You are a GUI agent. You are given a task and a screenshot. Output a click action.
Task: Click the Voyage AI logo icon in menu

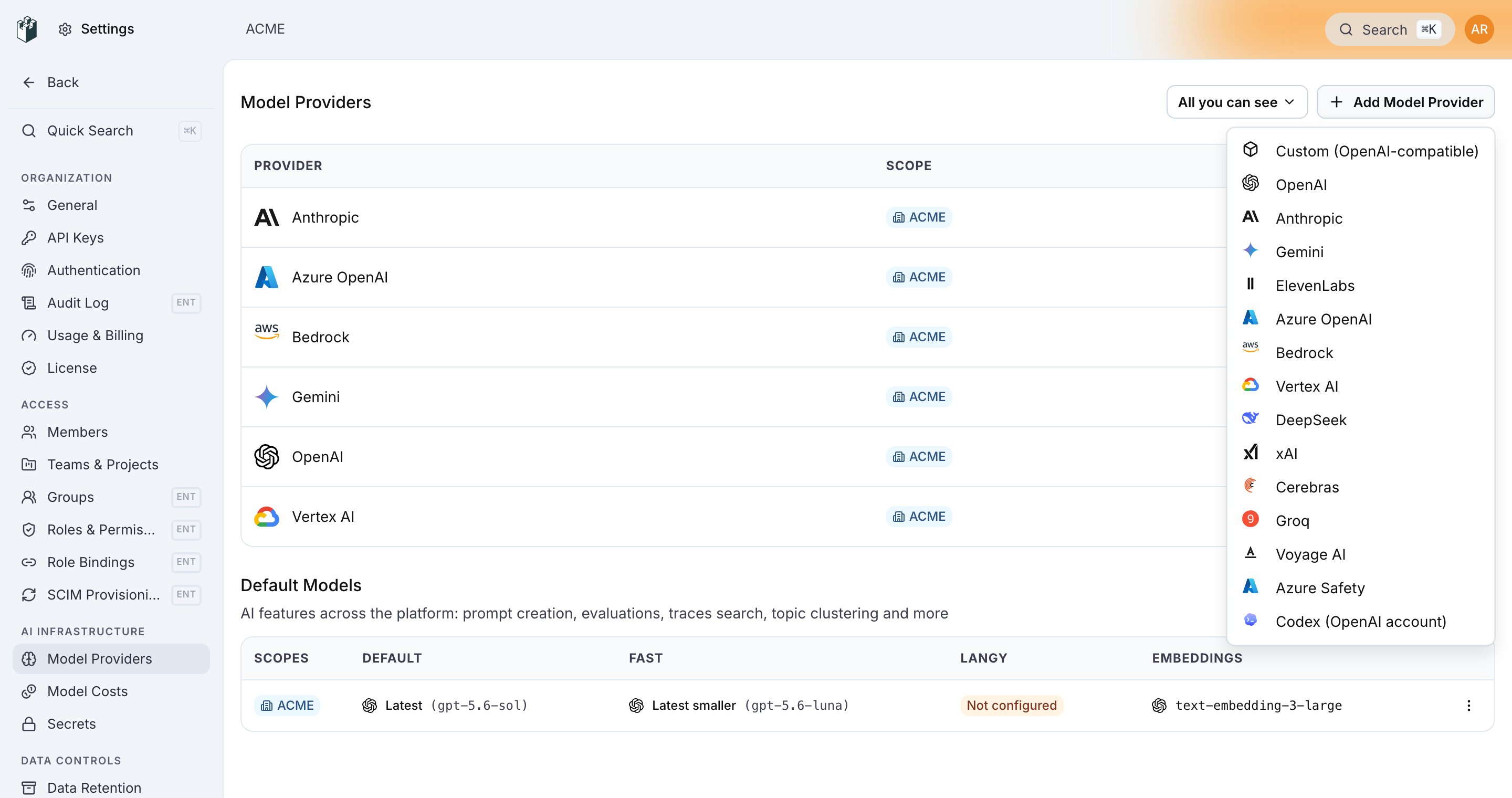tap(1250, 553)
